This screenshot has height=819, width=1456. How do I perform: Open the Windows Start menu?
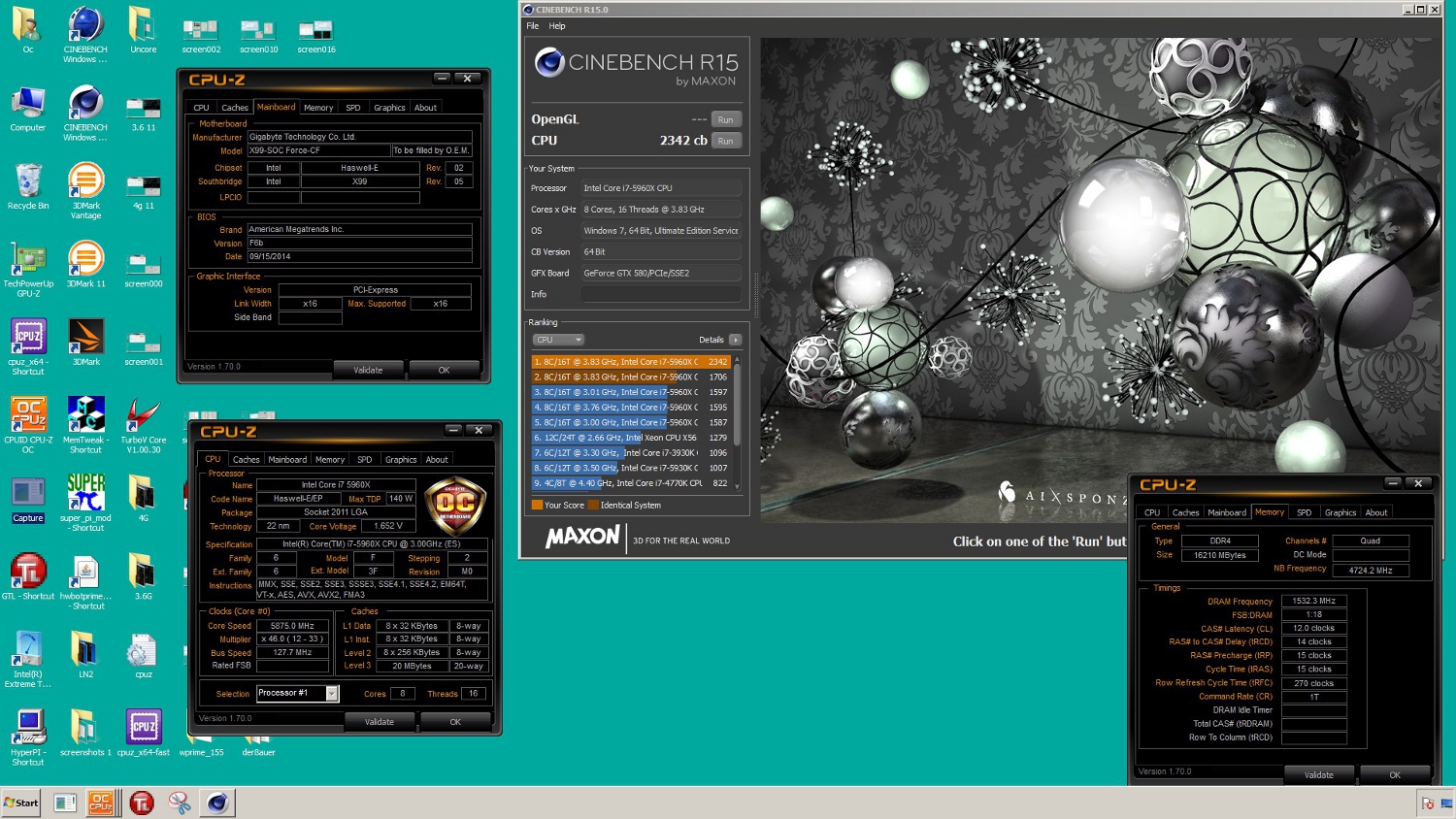[x=21, y=803]
